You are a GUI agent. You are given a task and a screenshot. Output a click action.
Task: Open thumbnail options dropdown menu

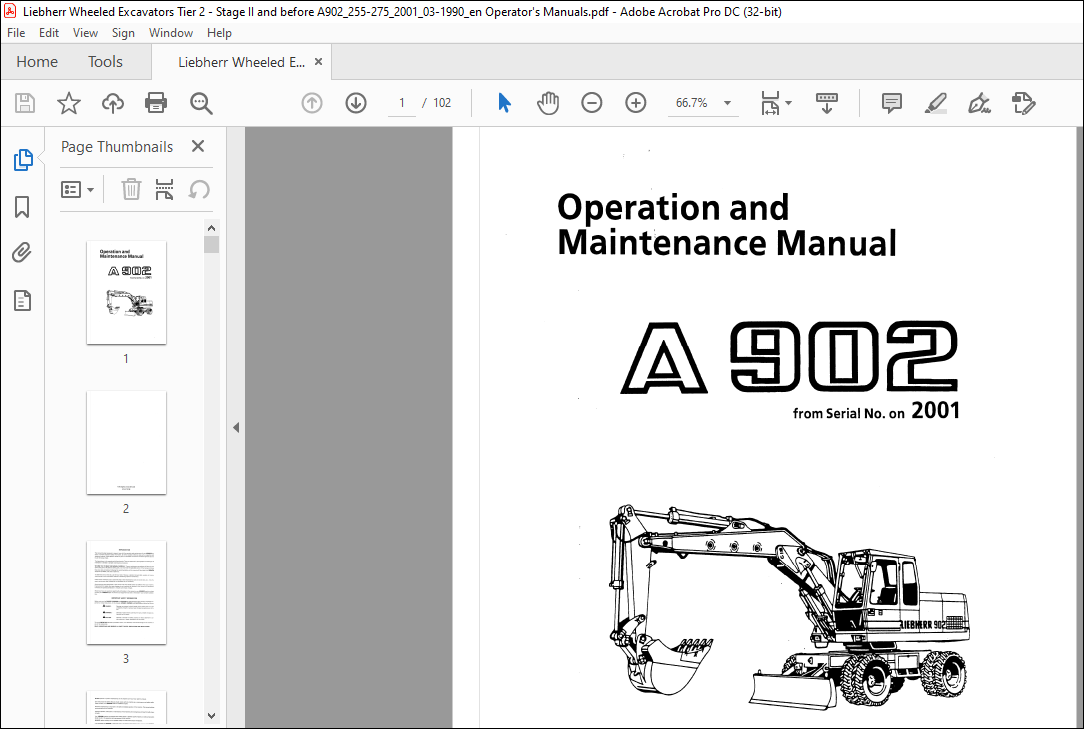pos(77,189)
